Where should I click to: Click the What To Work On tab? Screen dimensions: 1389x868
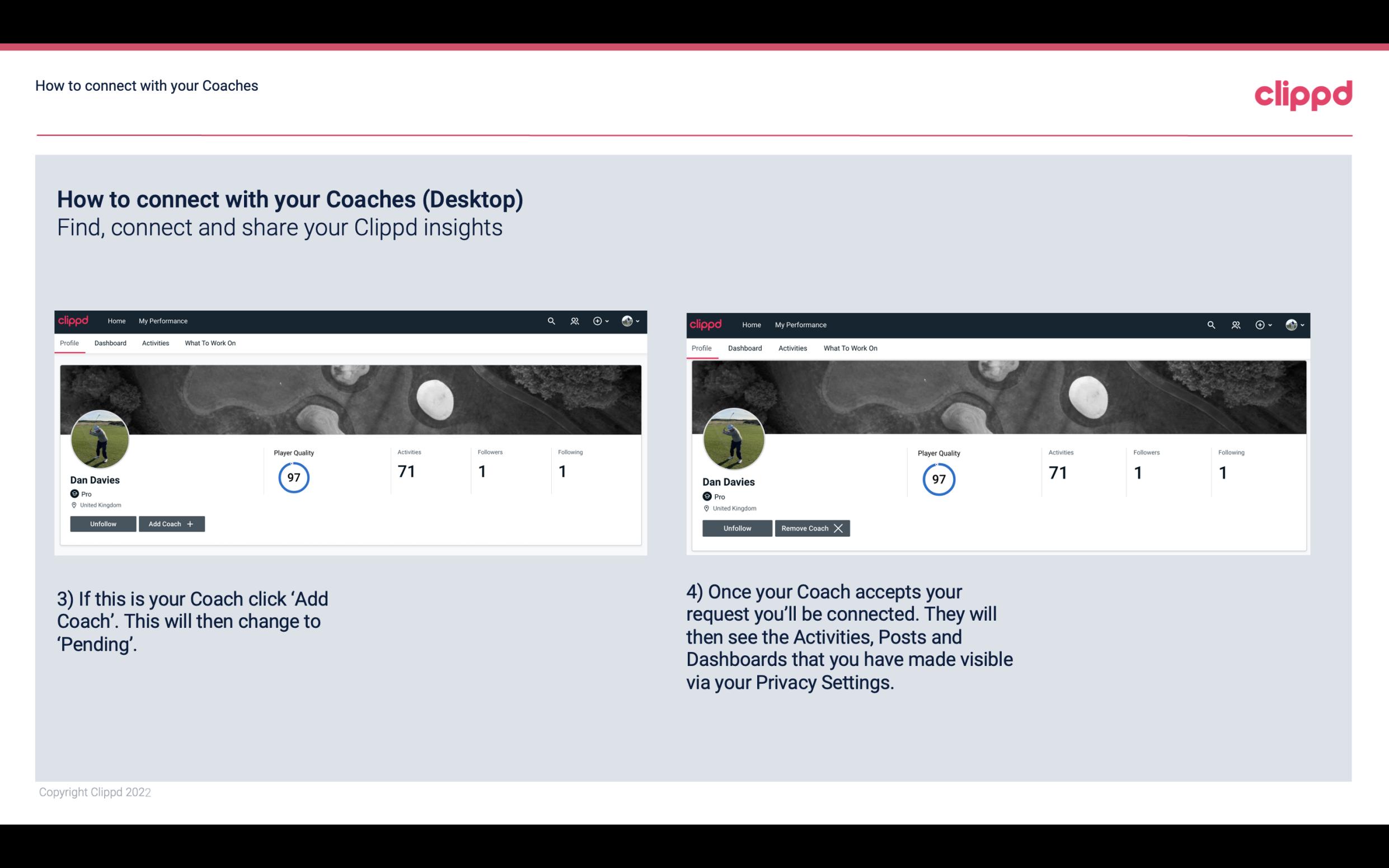pyautogui.click(x=209, y=343)
